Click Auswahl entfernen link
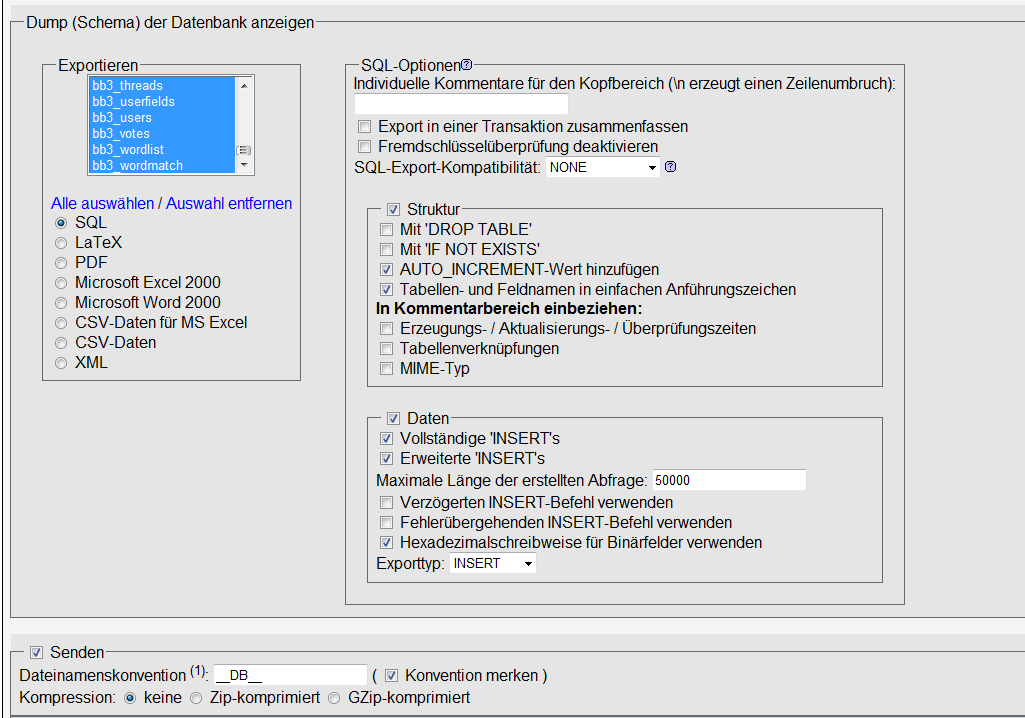 coord(229,203)
